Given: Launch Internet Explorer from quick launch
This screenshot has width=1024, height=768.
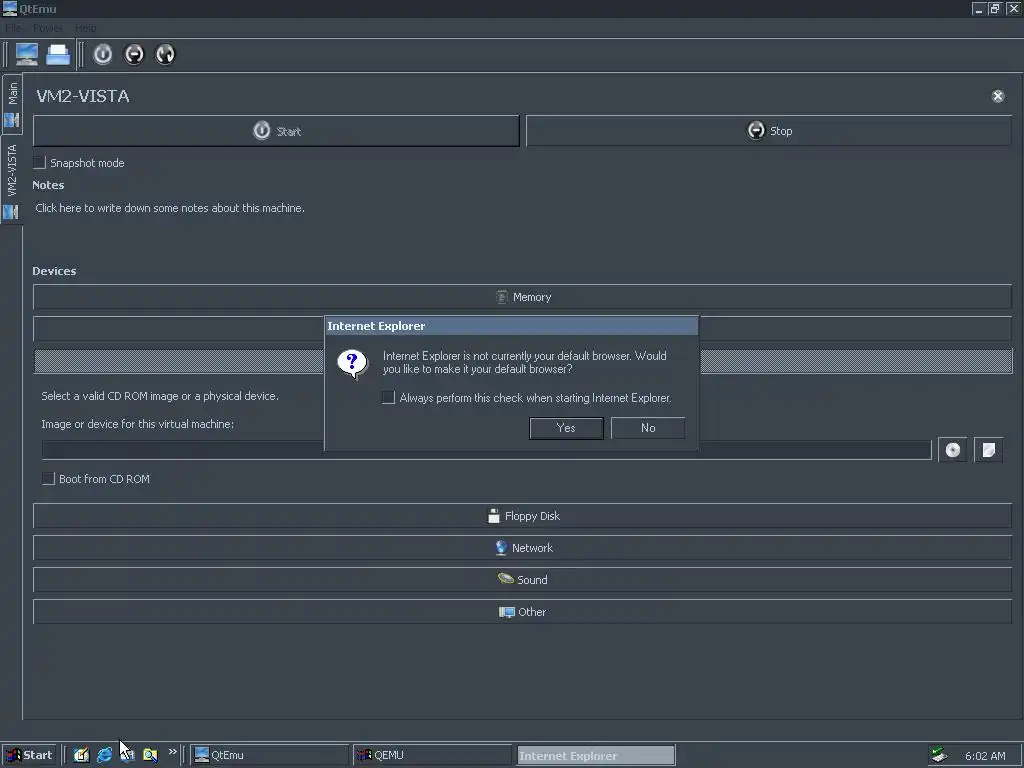Looking at the screenshot, I should pyautogui.click(x=104, y=756).
